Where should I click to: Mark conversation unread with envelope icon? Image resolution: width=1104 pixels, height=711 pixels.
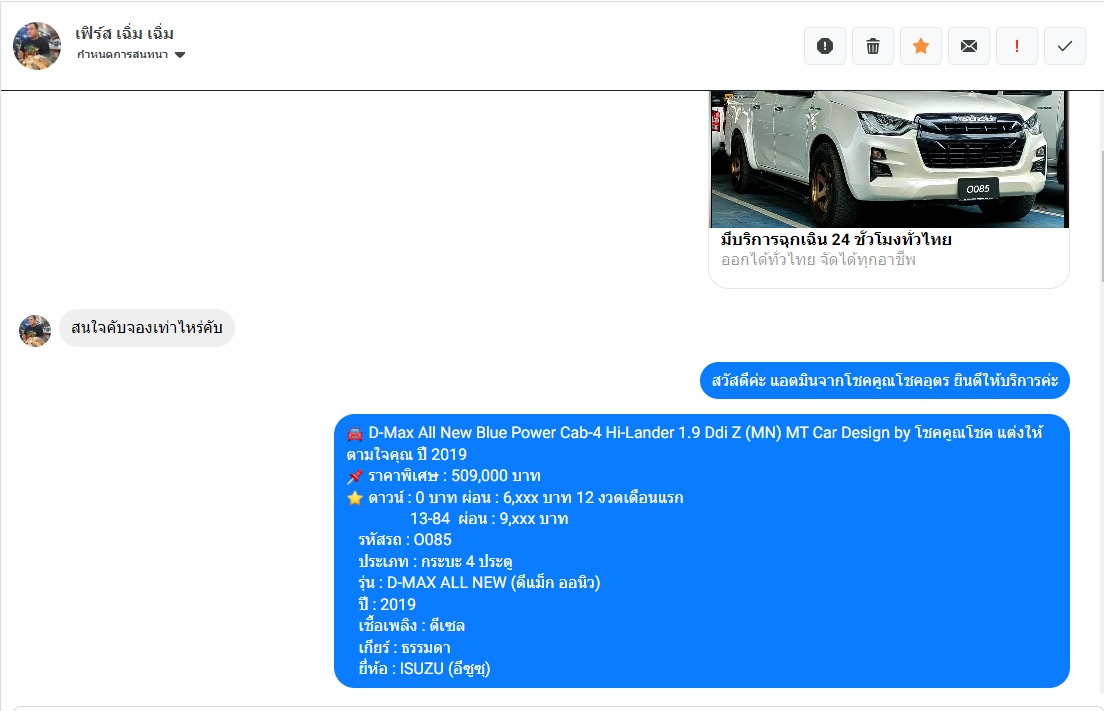point(969,46)
